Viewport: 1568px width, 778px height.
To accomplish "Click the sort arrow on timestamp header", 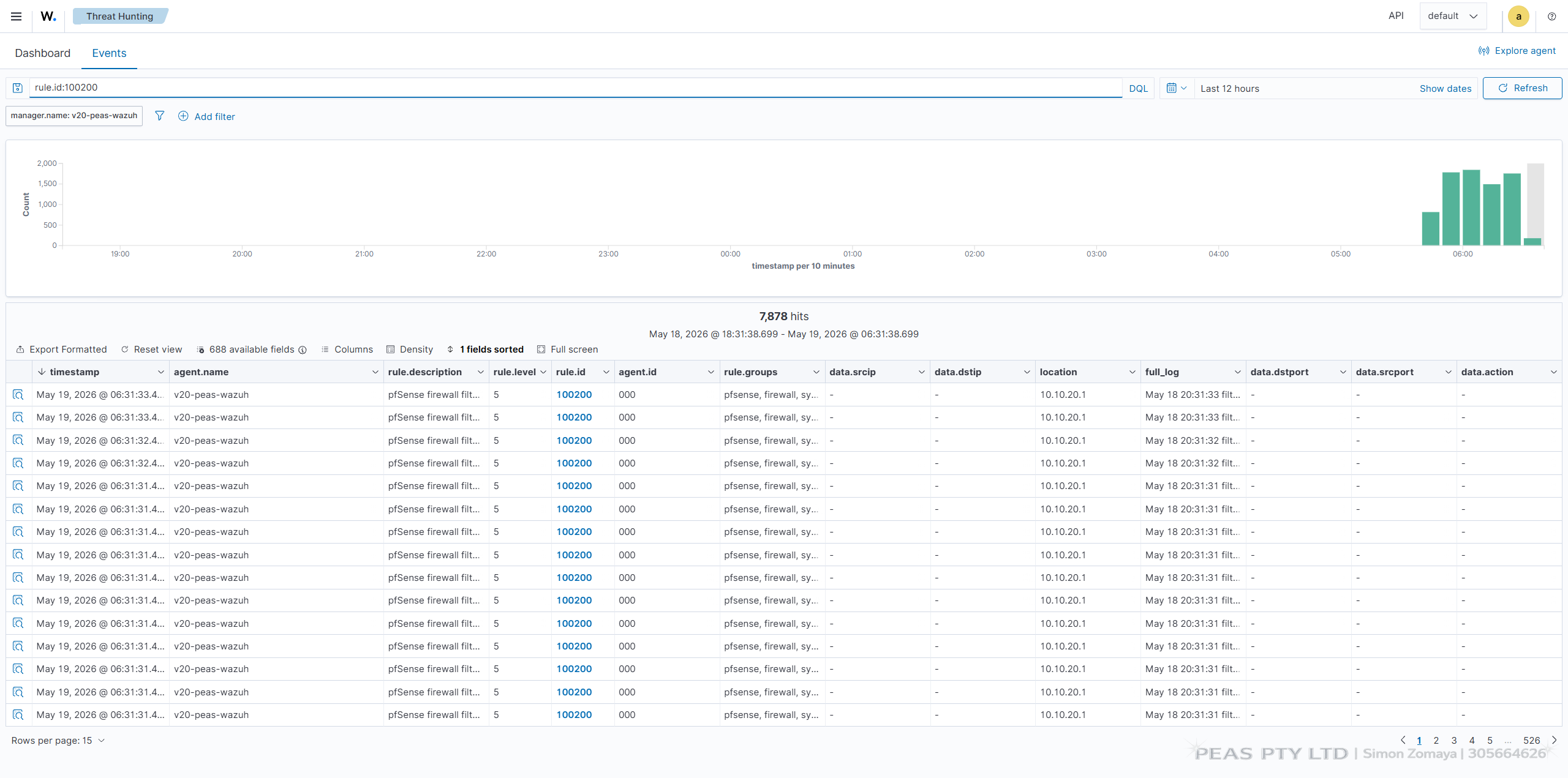I will tap(42, 372).
